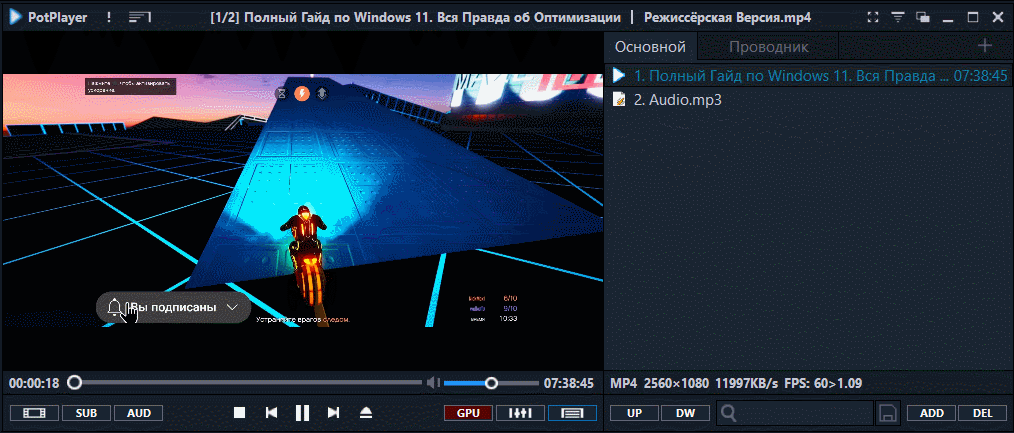Image resolution: width=1014 pixels, height=433 pixels.
Task: Remove item with the DEL button
Action: pyautogui.click(x=983, y=412)
